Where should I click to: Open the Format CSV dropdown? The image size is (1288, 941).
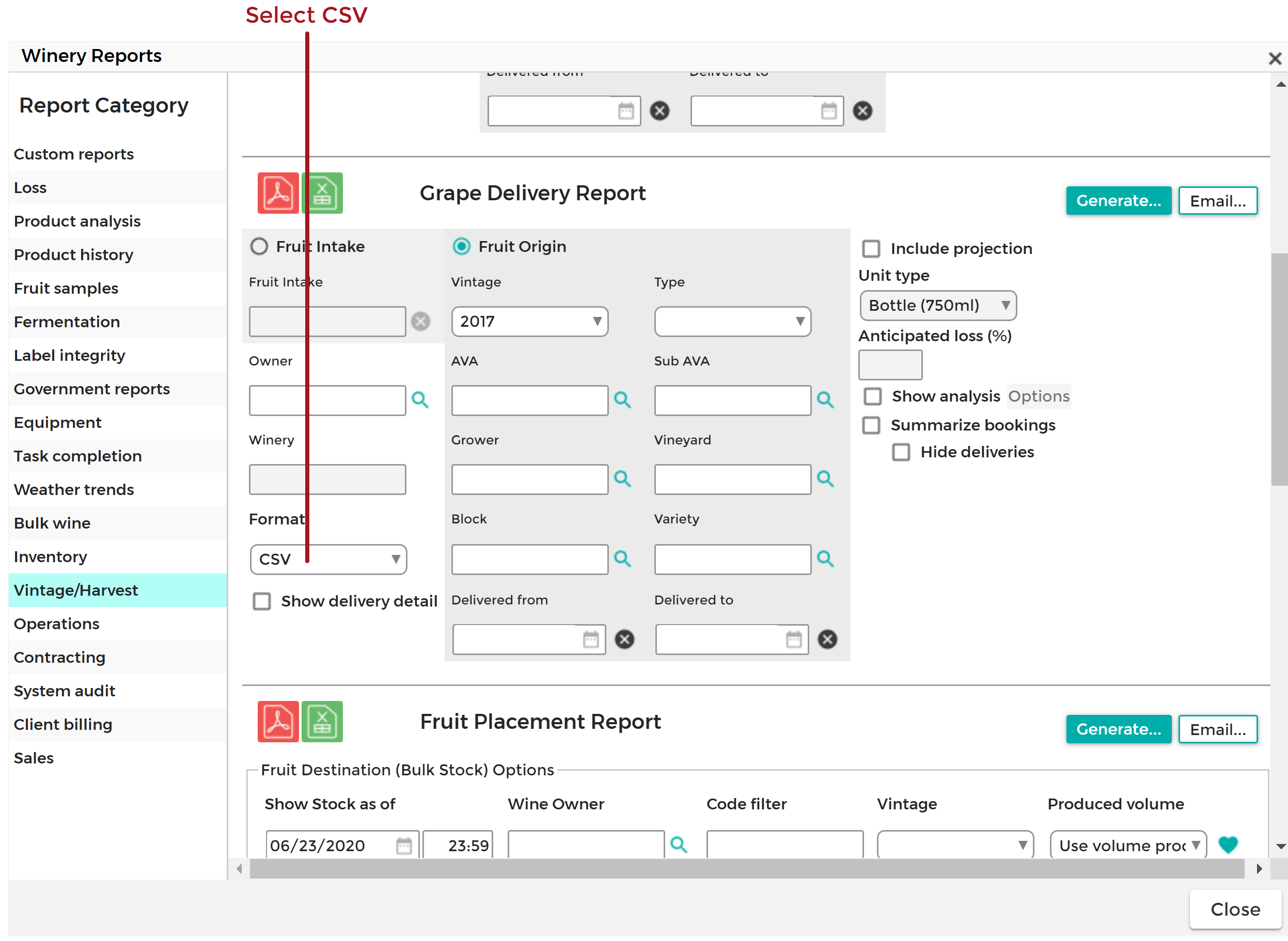328,560
